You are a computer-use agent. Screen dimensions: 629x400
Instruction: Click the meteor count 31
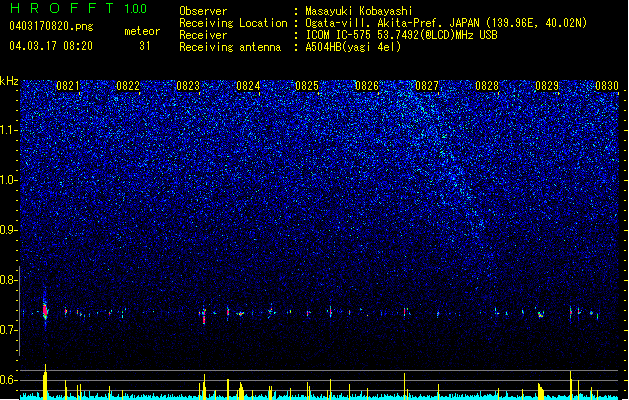click(145, 46)
